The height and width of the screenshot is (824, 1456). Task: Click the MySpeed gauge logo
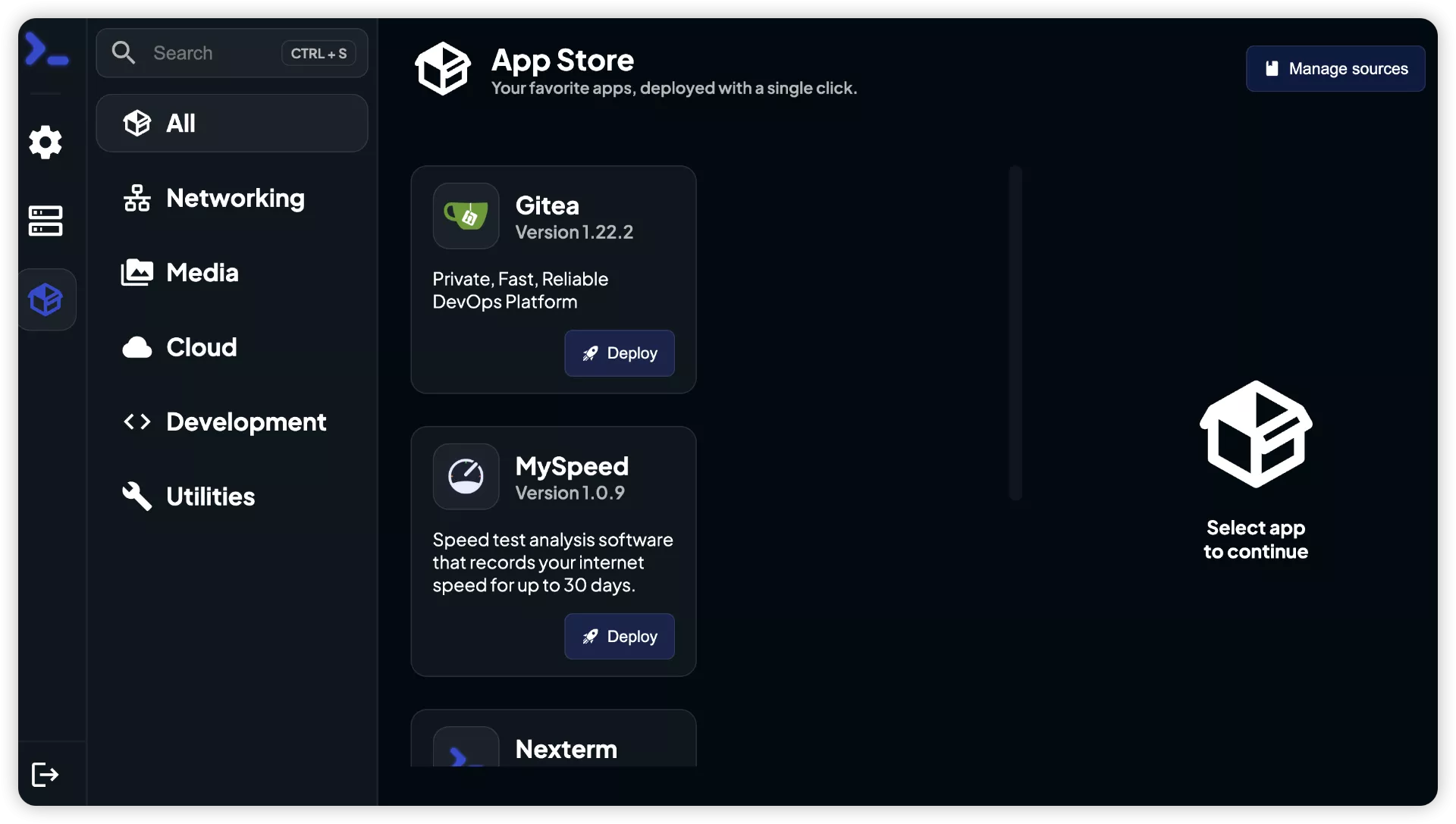click(466, 476)
